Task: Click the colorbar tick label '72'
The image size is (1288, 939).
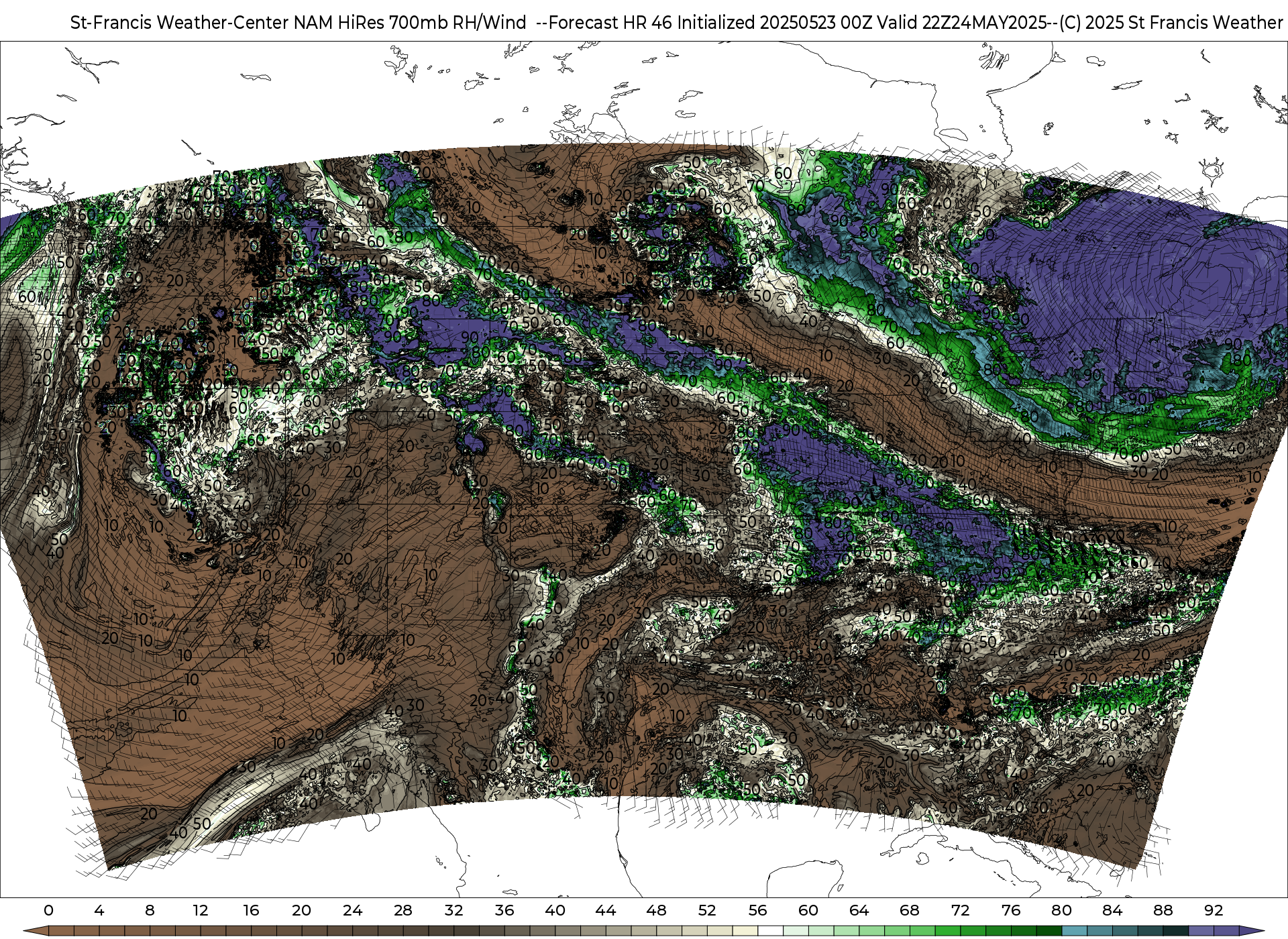Action: pyautogui.click(x=960, y=910)
